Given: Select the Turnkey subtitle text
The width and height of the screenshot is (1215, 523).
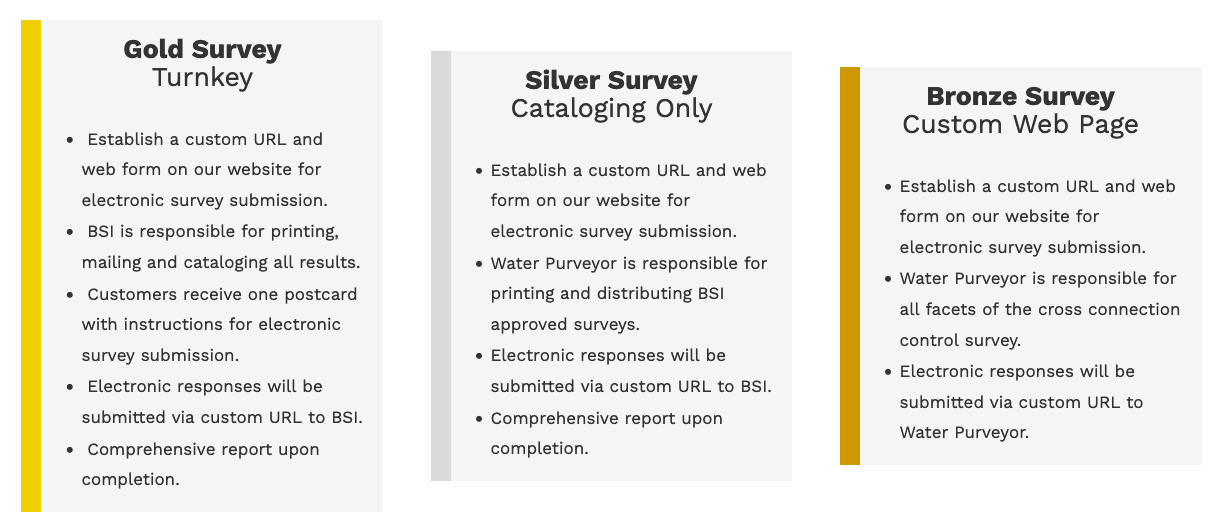Looking at the screenshot, I should (202, 77).
